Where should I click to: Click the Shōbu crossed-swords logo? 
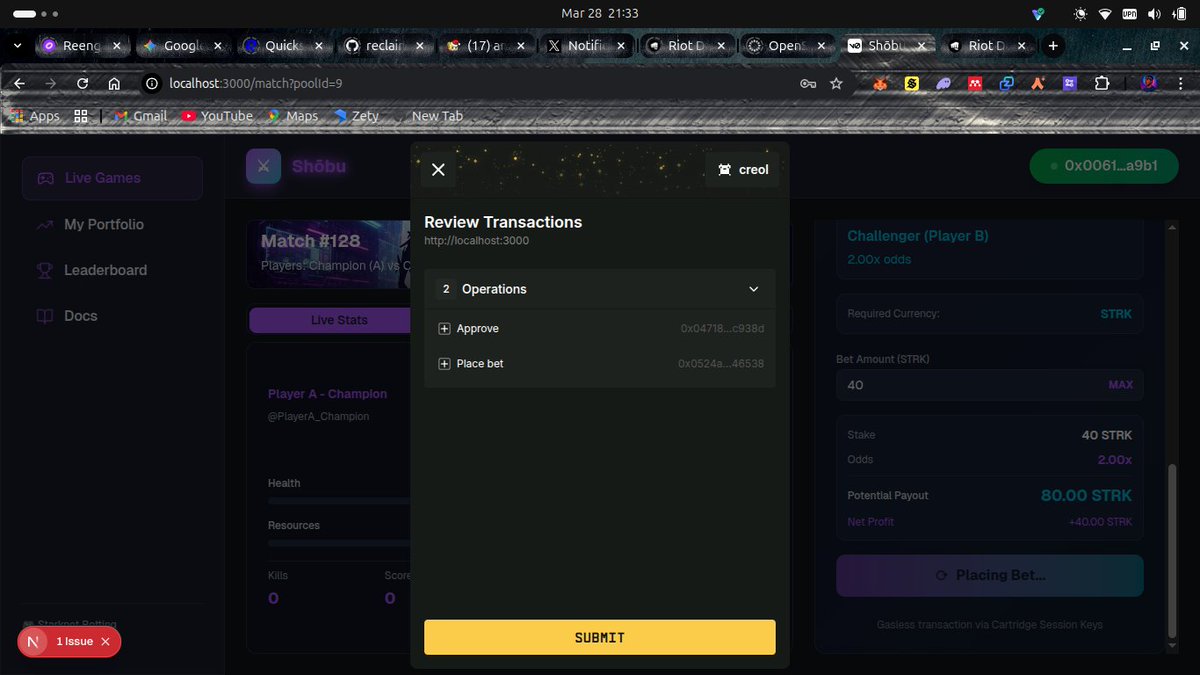264,166
